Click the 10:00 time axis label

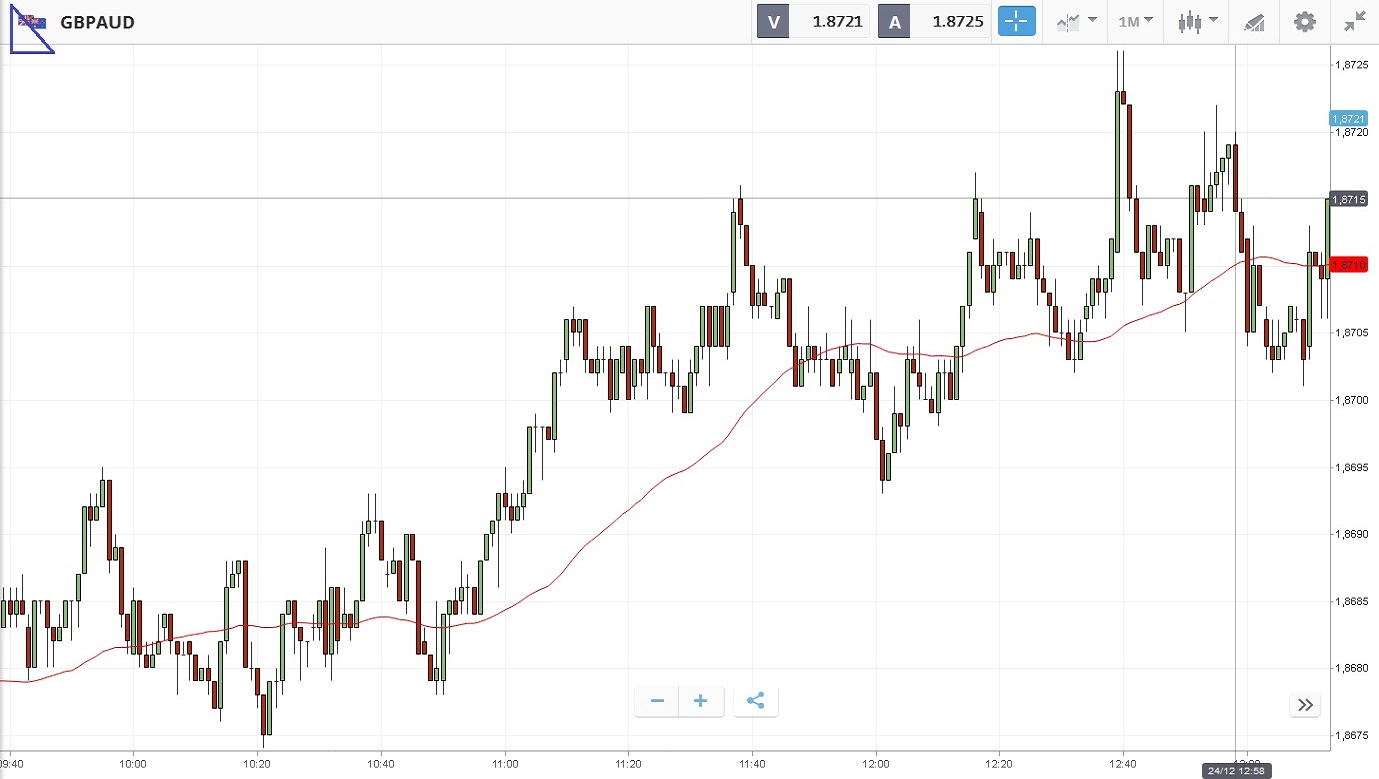[133, 762]
